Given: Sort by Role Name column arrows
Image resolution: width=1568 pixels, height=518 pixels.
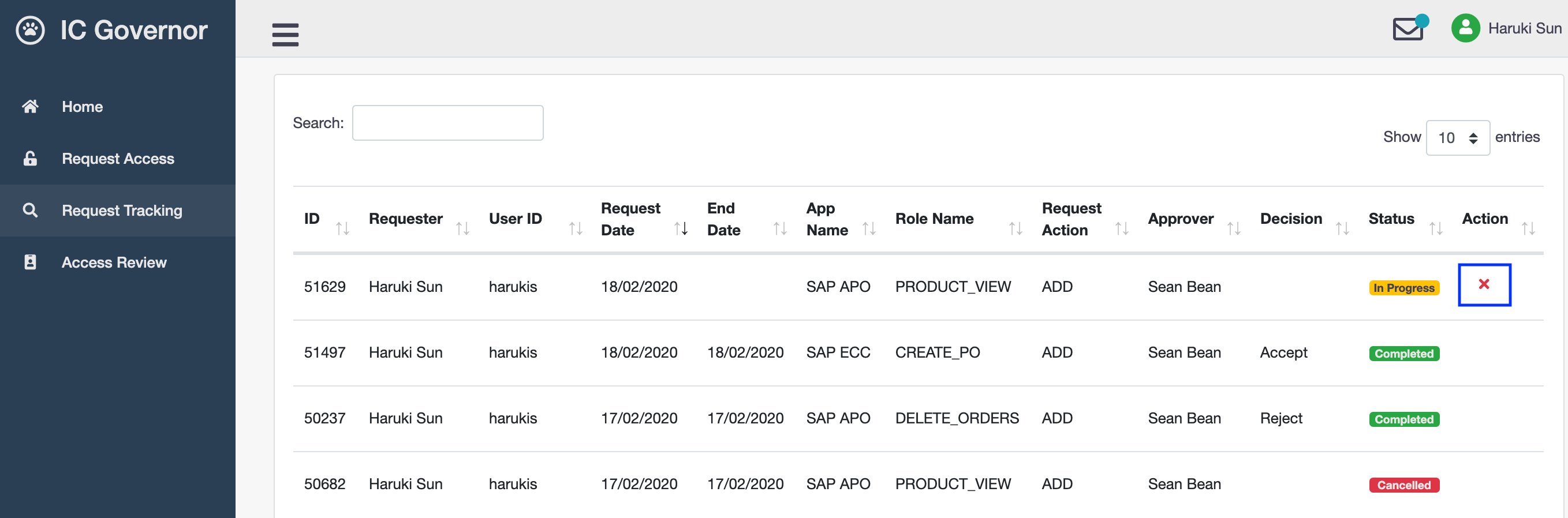Looking at the screenshot, I should (1015, 228).
